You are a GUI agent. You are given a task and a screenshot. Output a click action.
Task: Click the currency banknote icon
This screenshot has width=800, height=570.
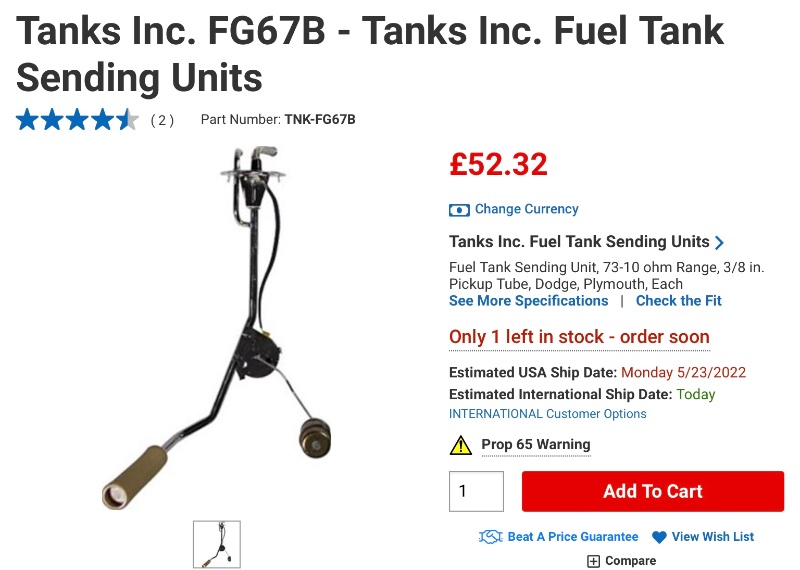click(x=459, y=210)
